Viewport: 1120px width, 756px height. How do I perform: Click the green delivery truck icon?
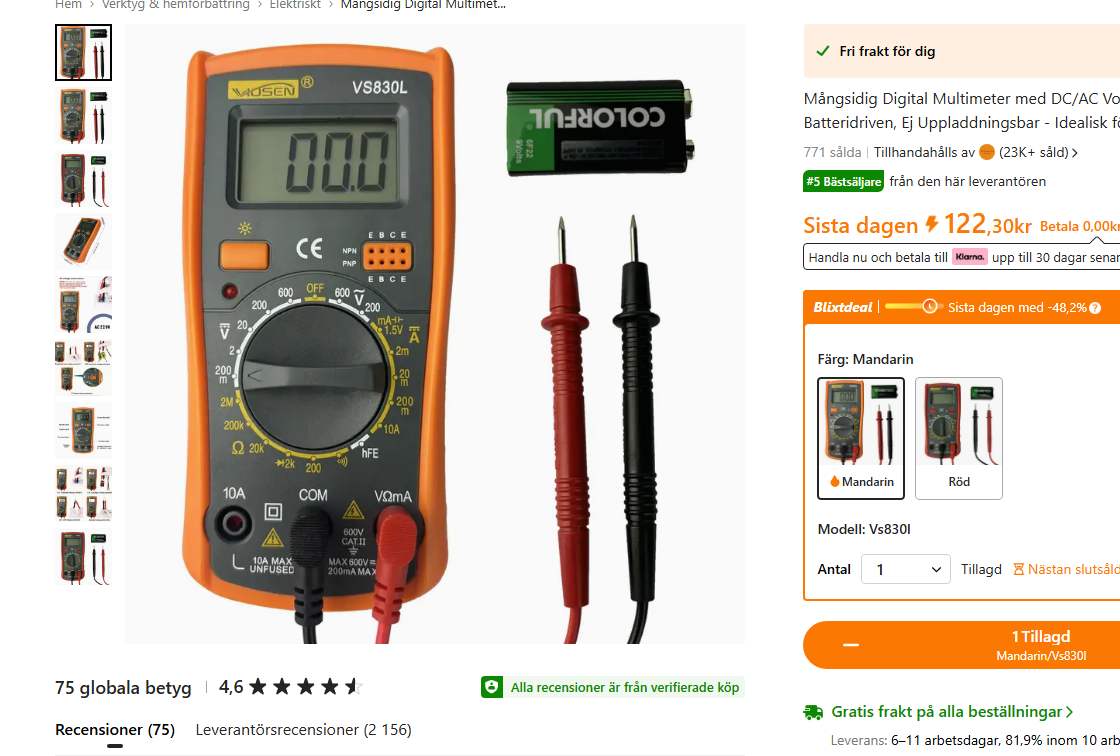pos(813,712)
